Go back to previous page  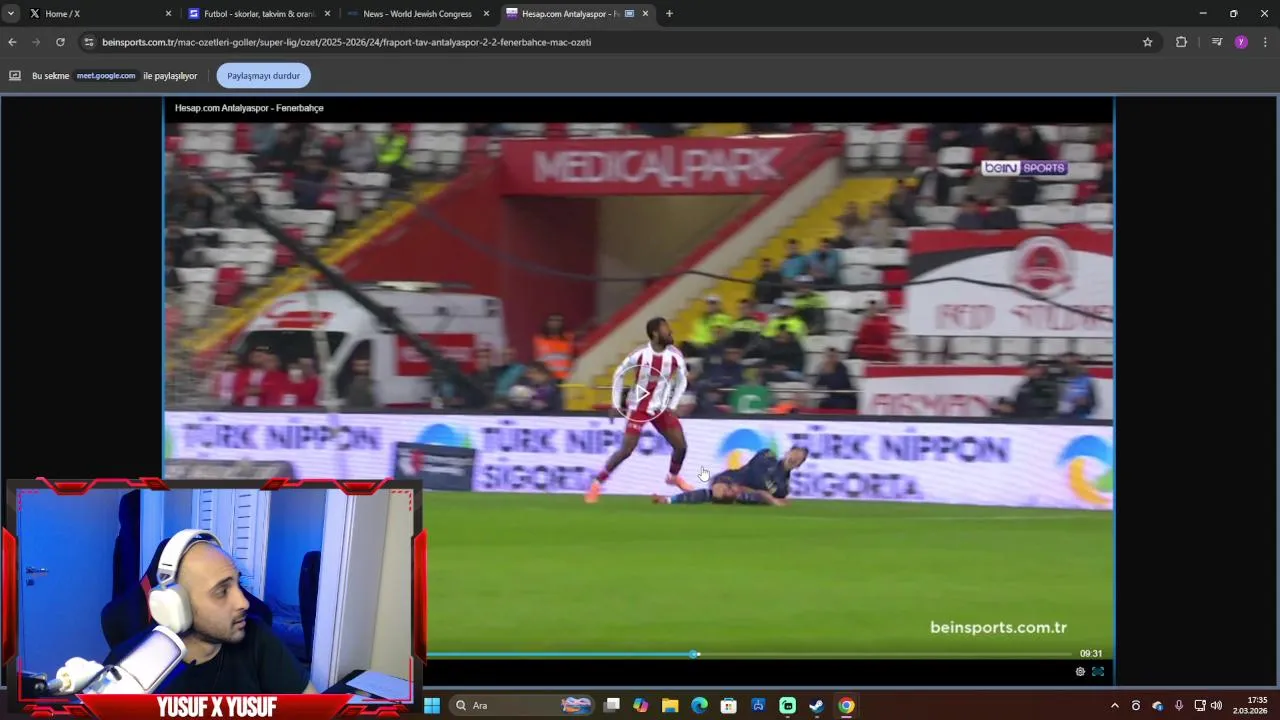12,42
